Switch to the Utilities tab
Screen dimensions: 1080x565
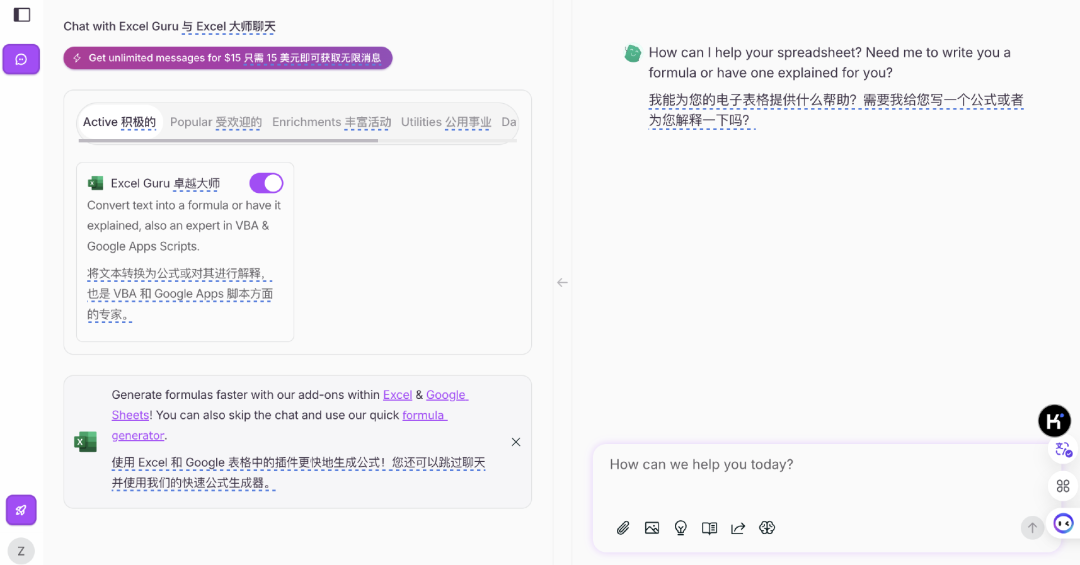(446, 122)
